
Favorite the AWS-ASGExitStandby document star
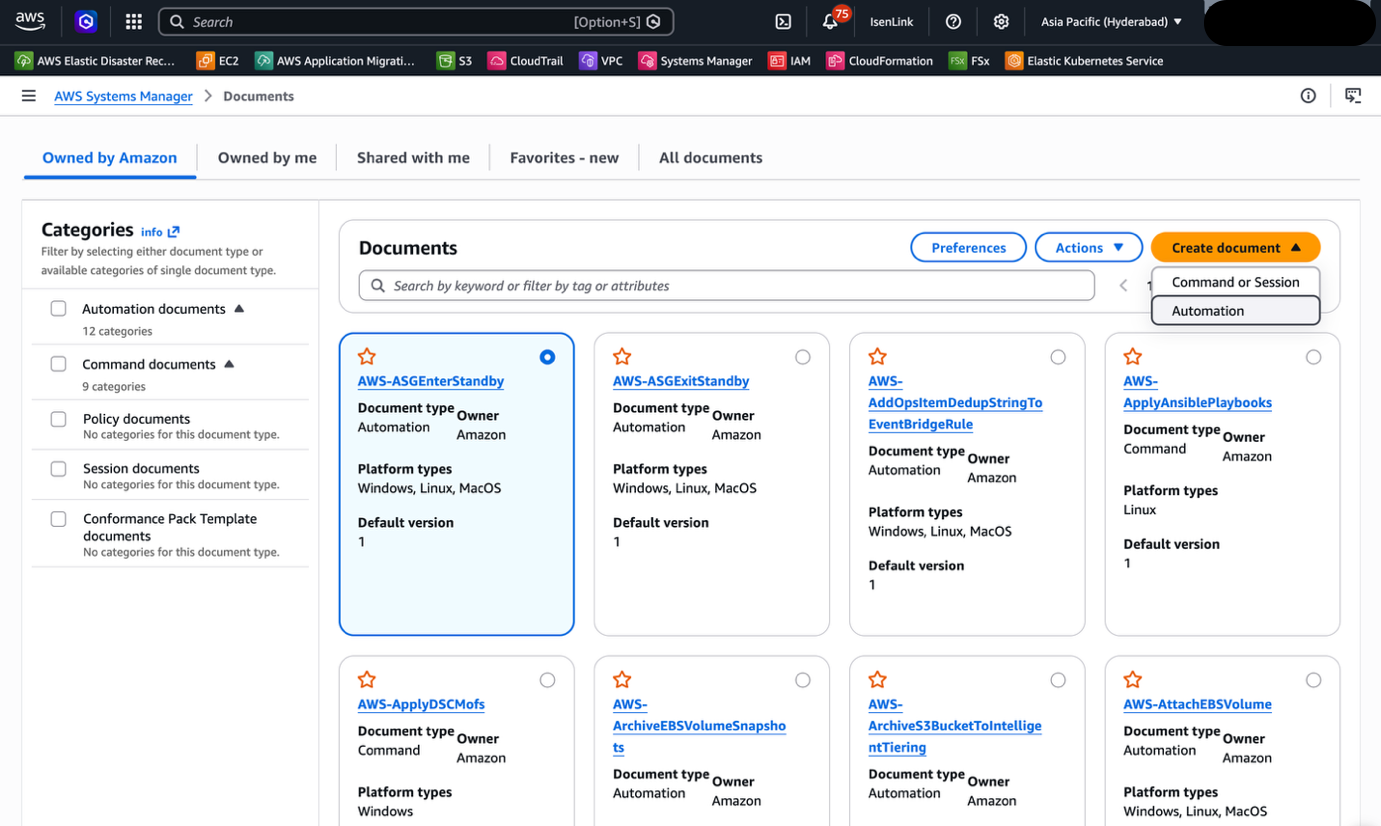pos(622,357)
